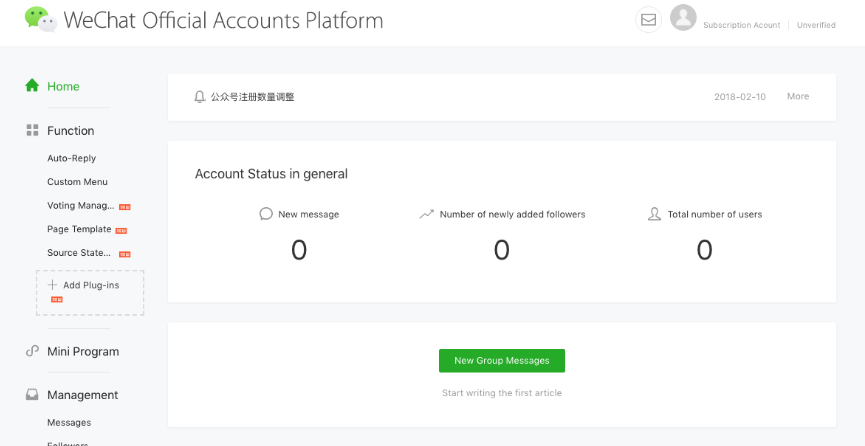
Task: Select Custom Menu from the sidebar
Action: tap(77, 182)
